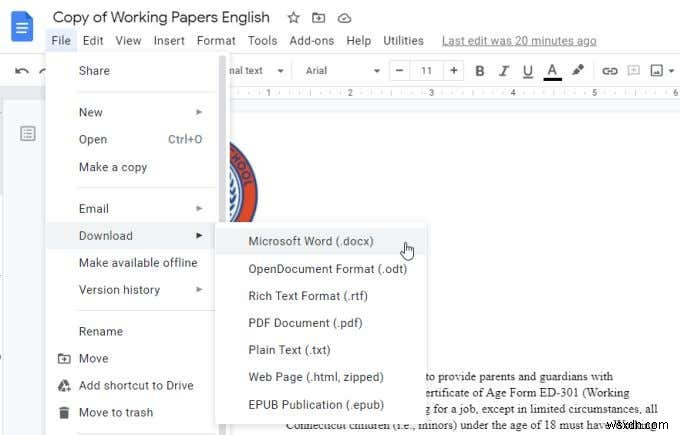Open the highlight color marker tool

pyautogui.click(x=578, y=70)
